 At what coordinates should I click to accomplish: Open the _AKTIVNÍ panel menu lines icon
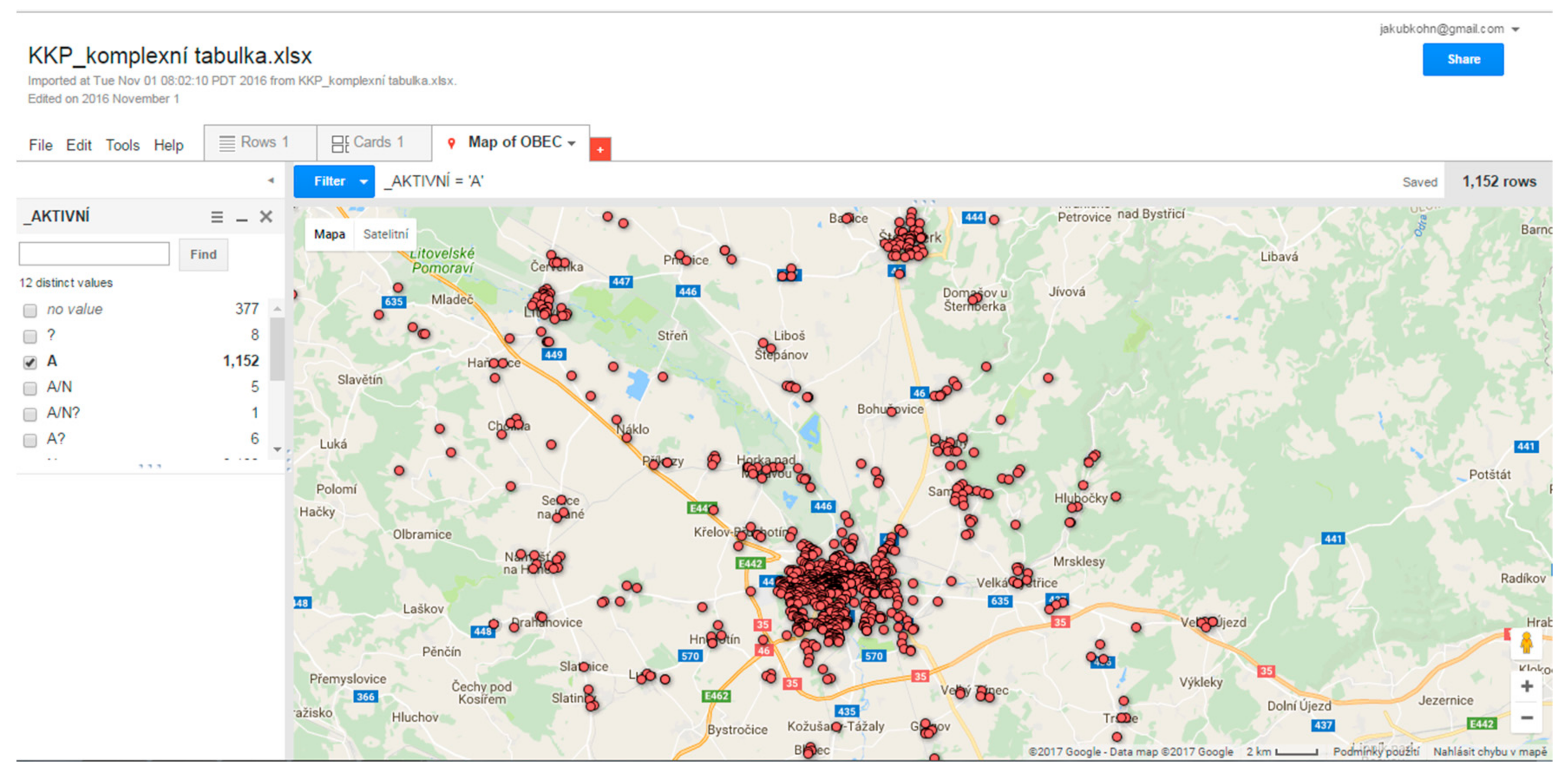click(x=217, y=217)
